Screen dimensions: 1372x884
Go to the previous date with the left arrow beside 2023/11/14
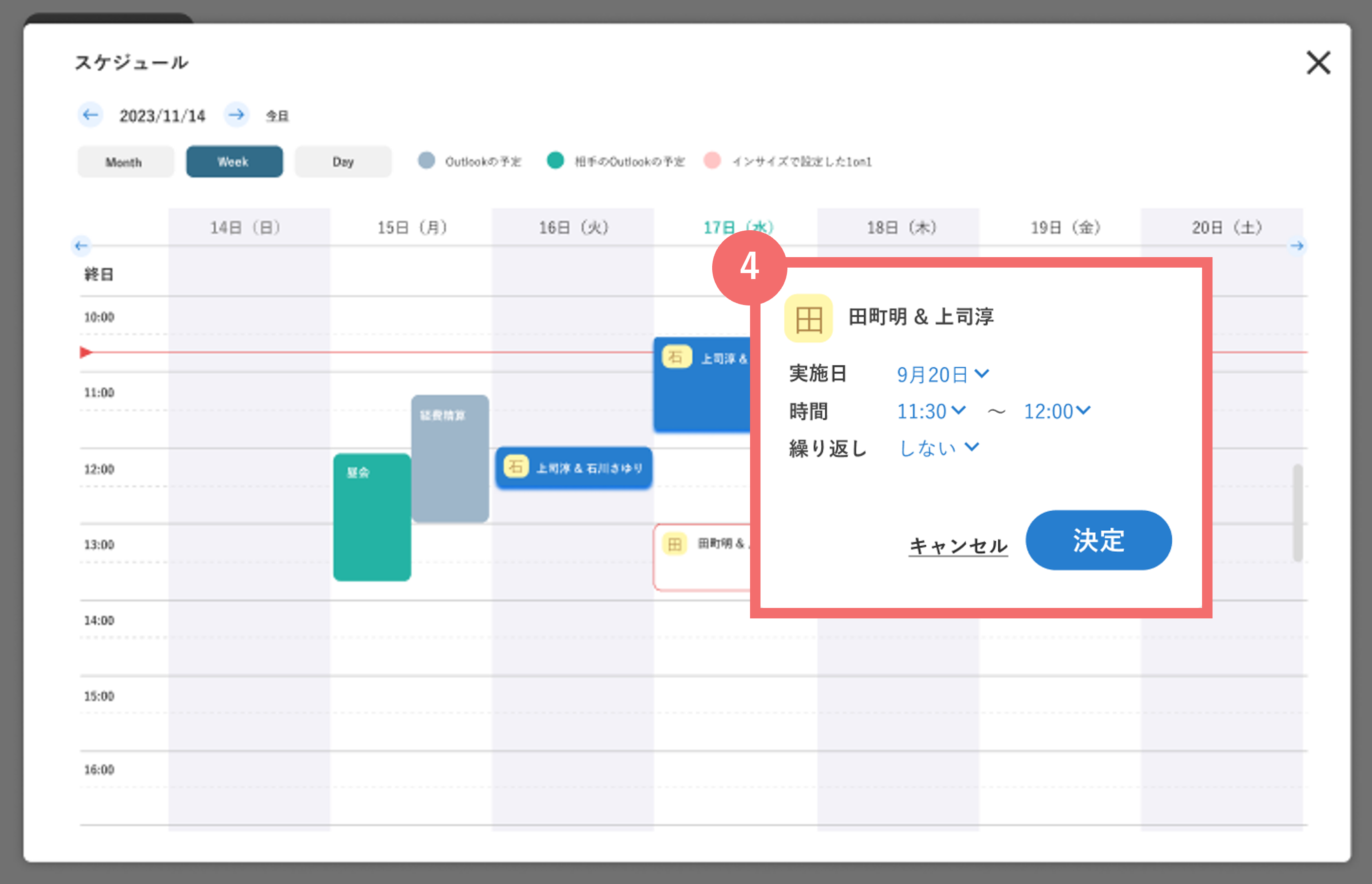click(90, 115)
